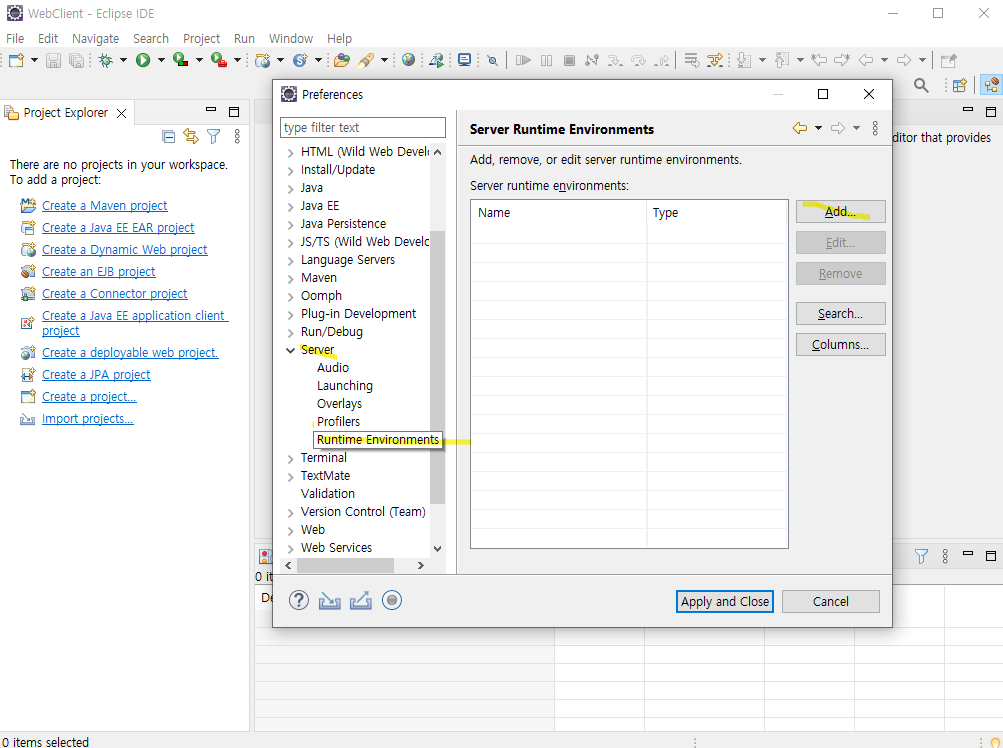Click the Open Terminal monitor icon

[x=464, y=60]
